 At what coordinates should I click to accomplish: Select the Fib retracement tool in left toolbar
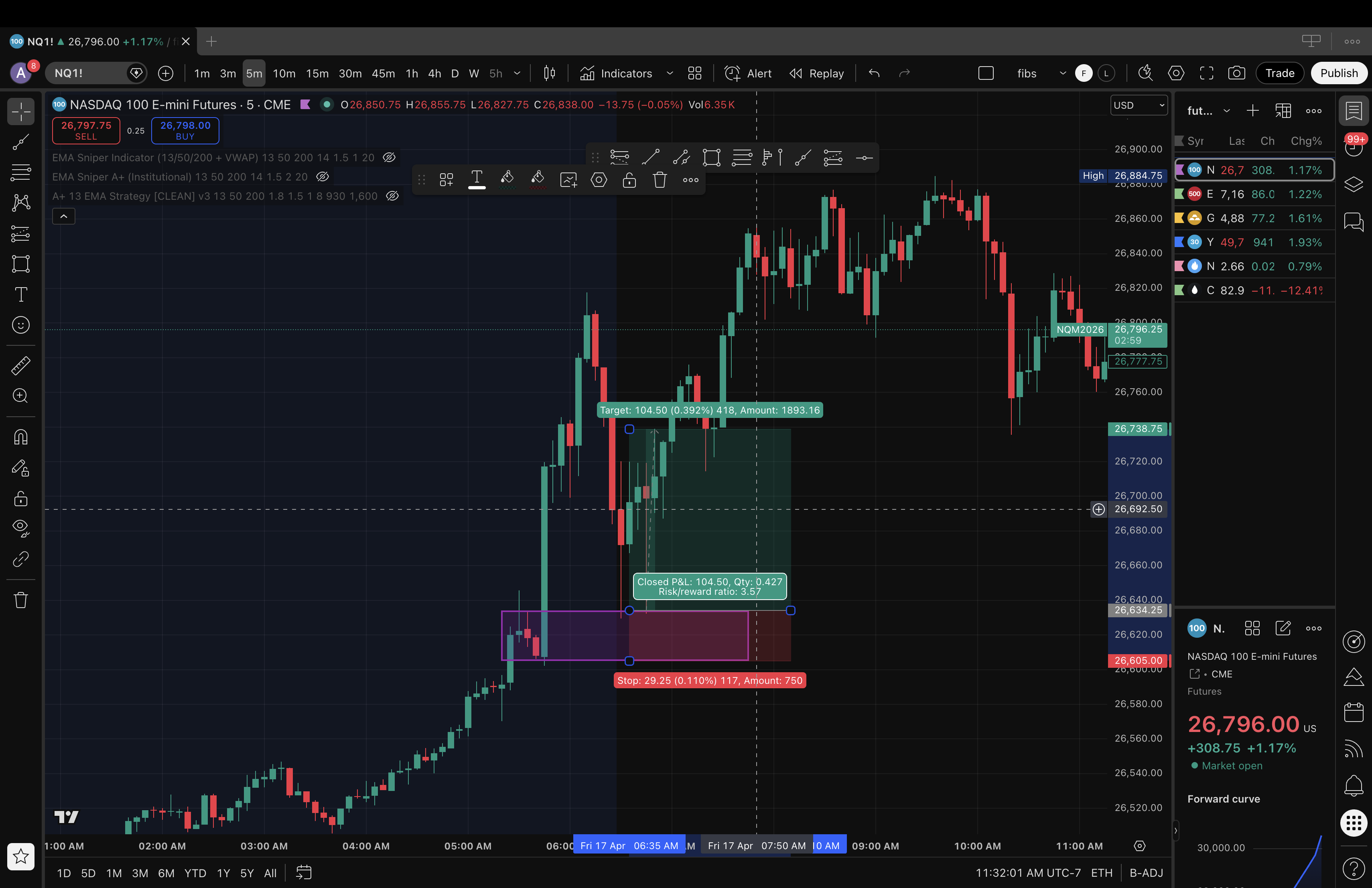pyautogui.click(x=21, y=172)
